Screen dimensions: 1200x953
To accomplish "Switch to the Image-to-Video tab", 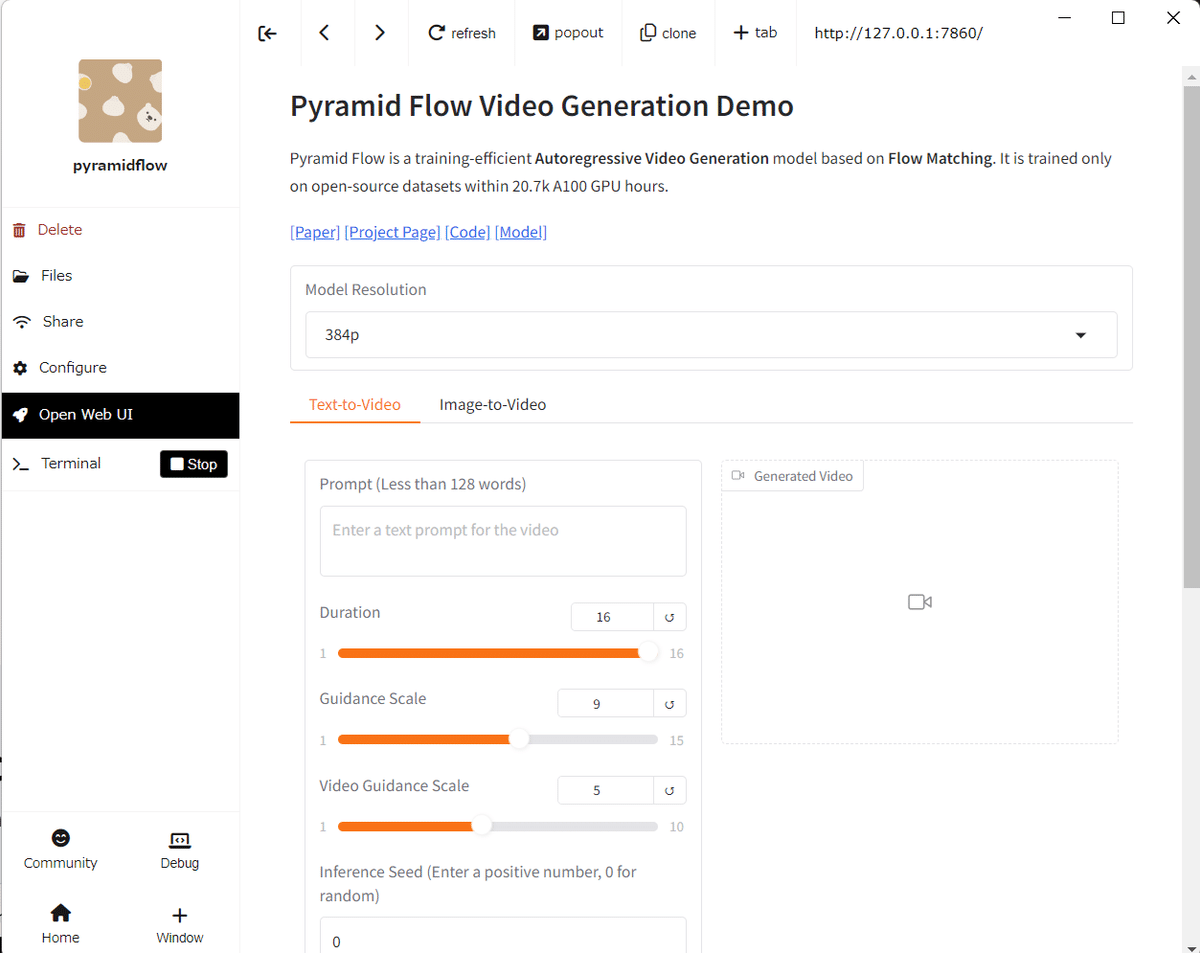I will click(493, 405).
